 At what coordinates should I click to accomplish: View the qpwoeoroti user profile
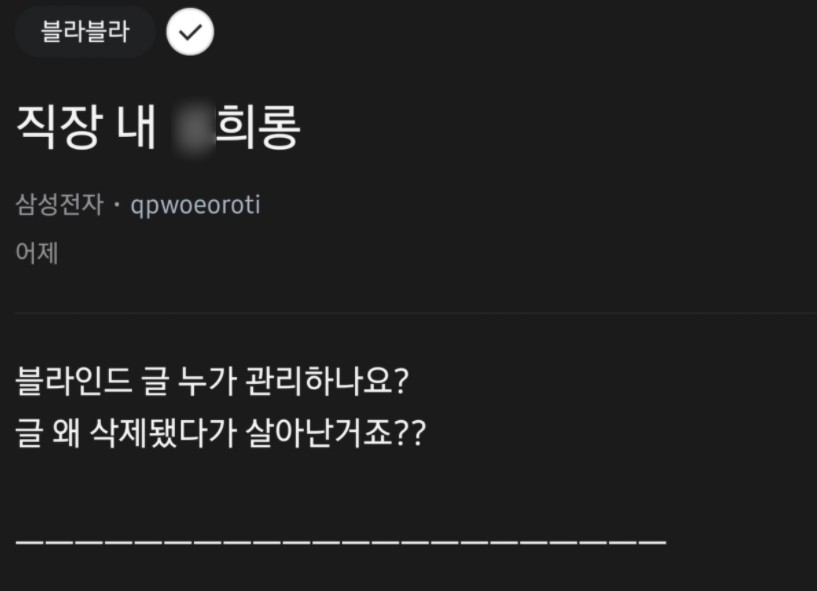(195, 205)
